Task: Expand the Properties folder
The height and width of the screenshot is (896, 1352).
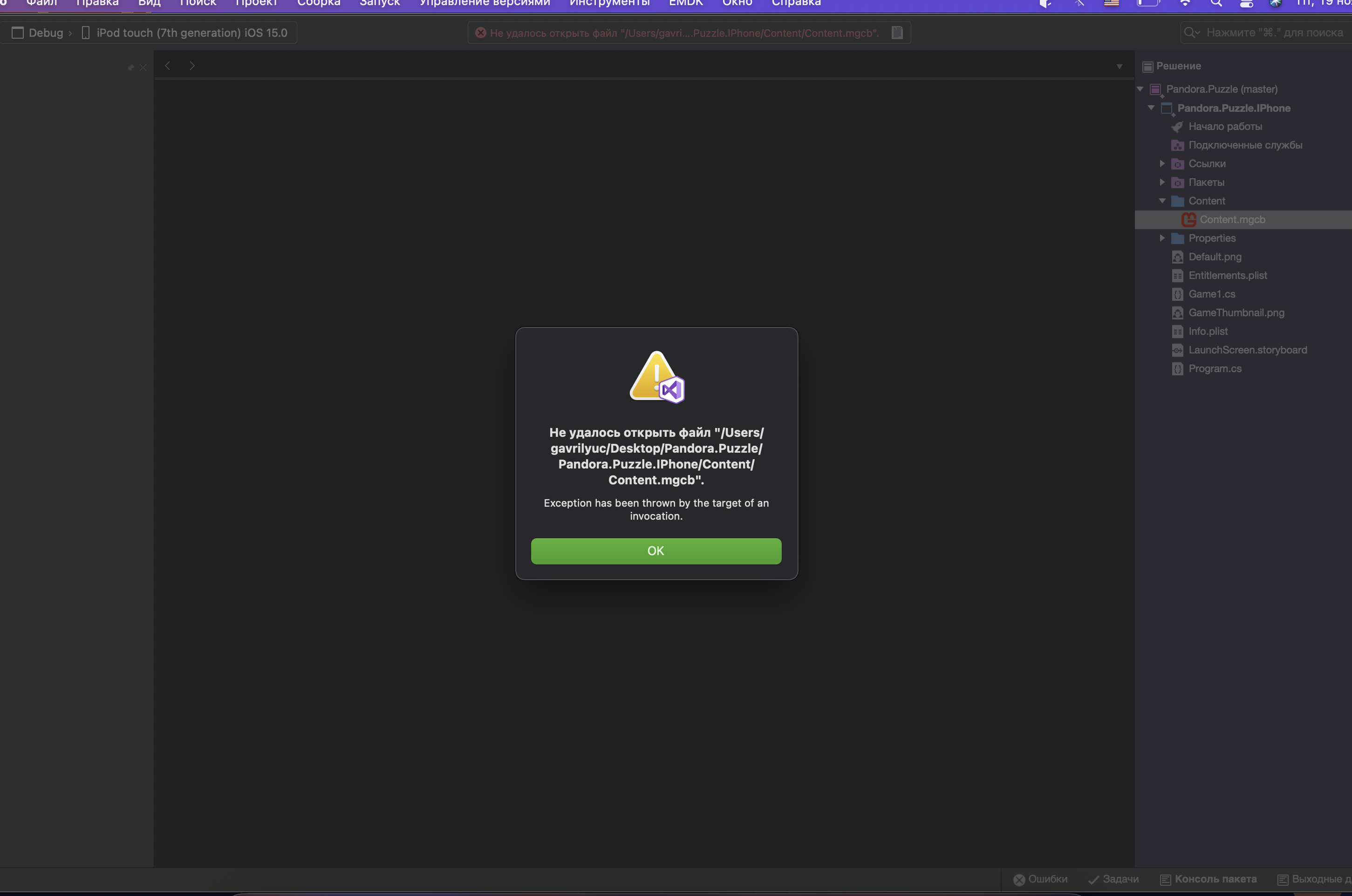Action: pos(1162,238)
